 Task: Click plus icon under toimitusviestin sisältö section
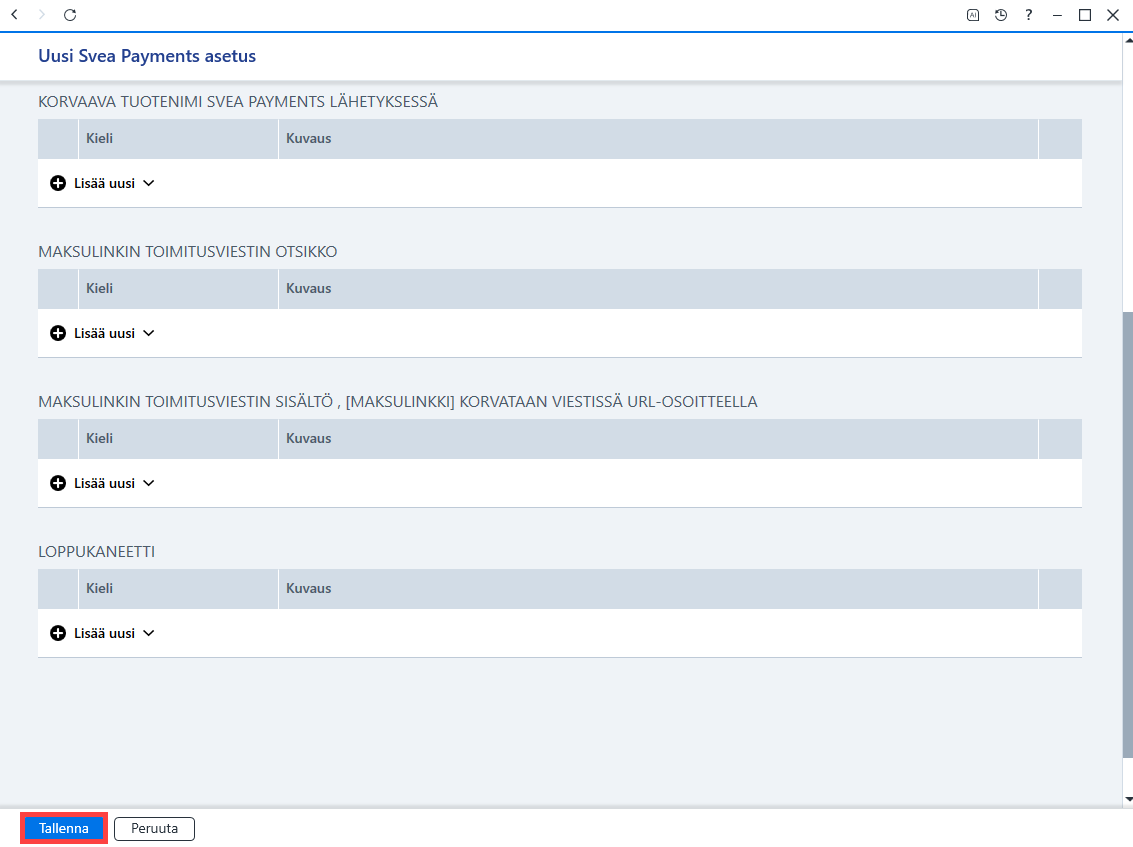click(58, 483)
